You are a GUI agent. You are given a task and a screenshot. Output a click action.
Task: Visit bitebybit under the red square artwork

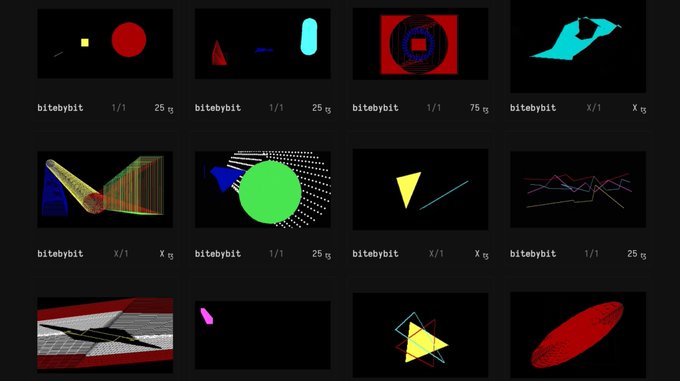[376, 108]
